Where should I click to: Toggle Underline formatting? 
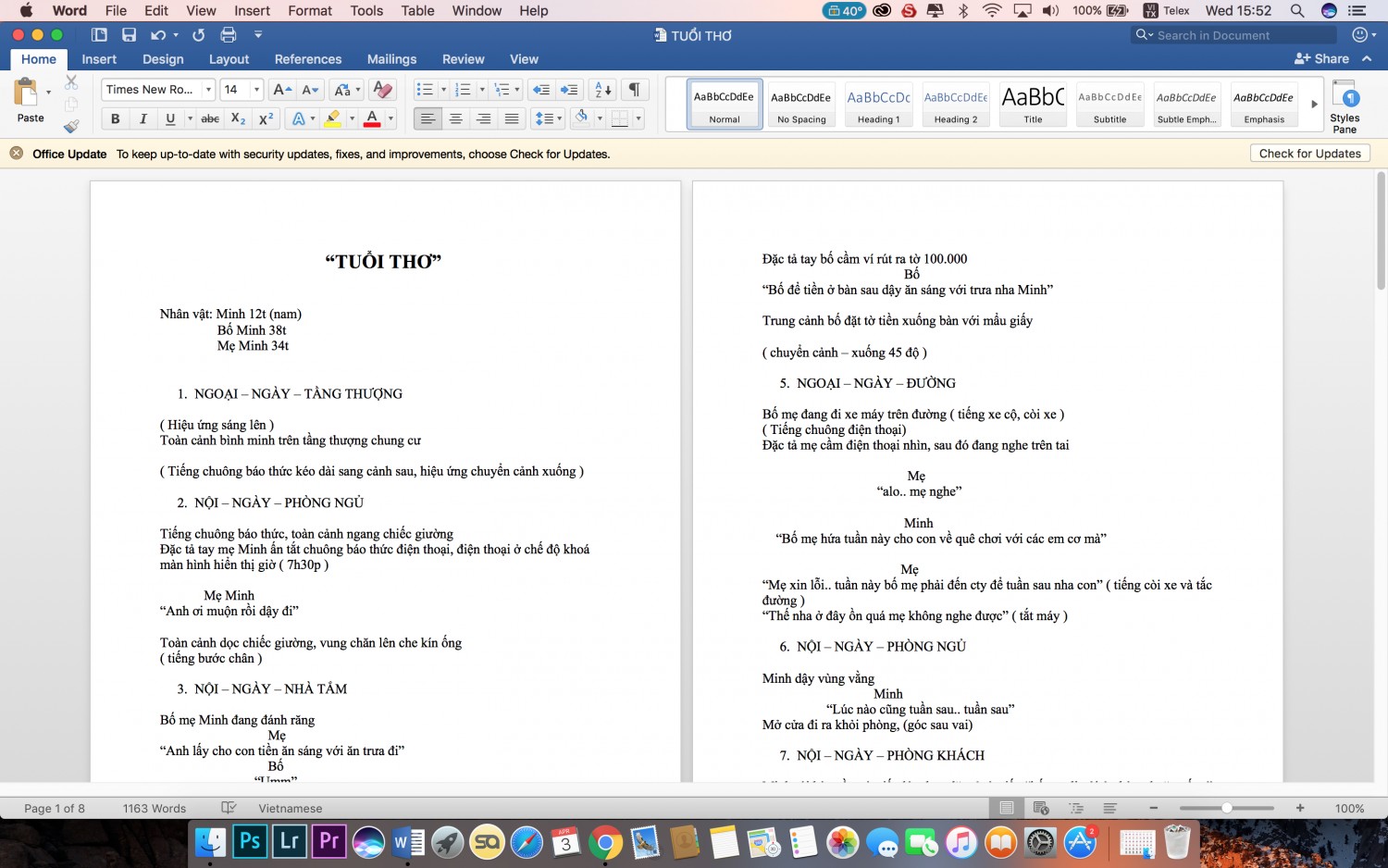click(170, 118)
